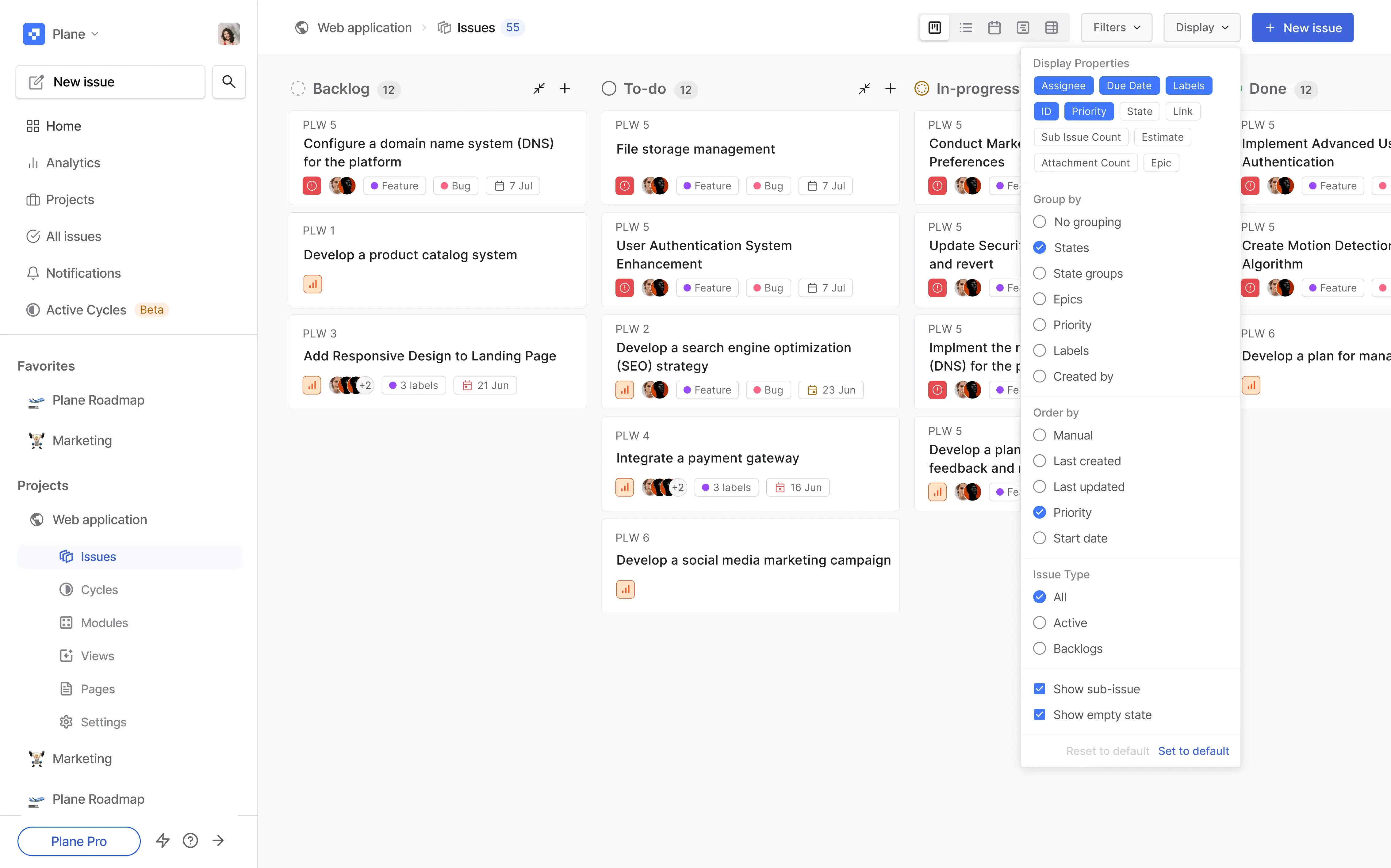Viewport: 1391px width, 868px height.
Task: Click the search magnifier icon in sidebar
Action: click(x=228, y=82)
